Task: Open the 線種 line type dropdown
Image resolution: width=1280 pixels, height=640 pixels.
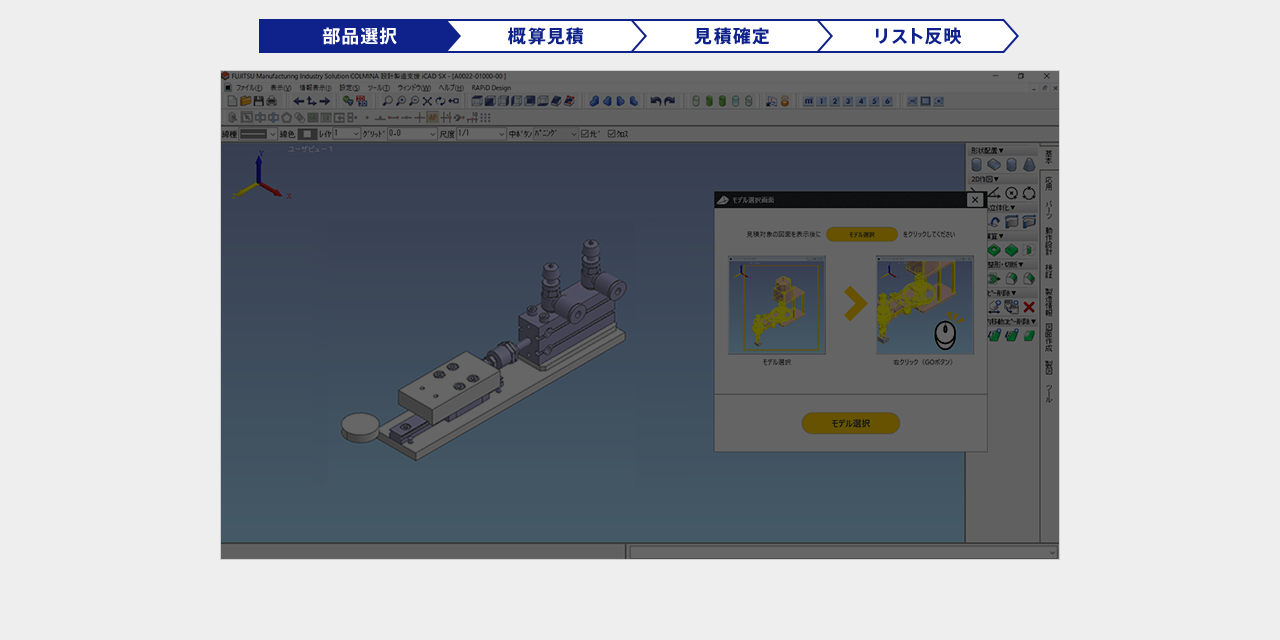Action: pos(273,133)
